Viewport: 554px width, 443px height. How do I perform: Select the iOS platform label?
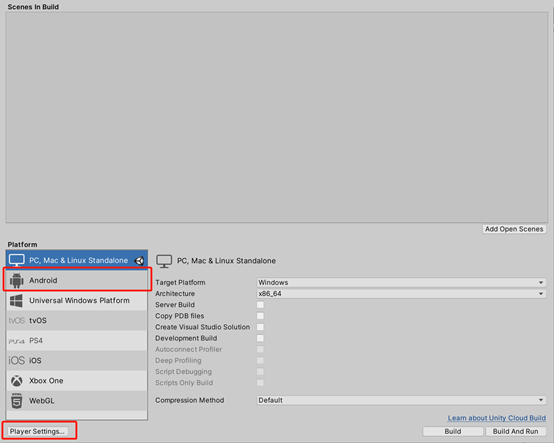pos(35,361)
